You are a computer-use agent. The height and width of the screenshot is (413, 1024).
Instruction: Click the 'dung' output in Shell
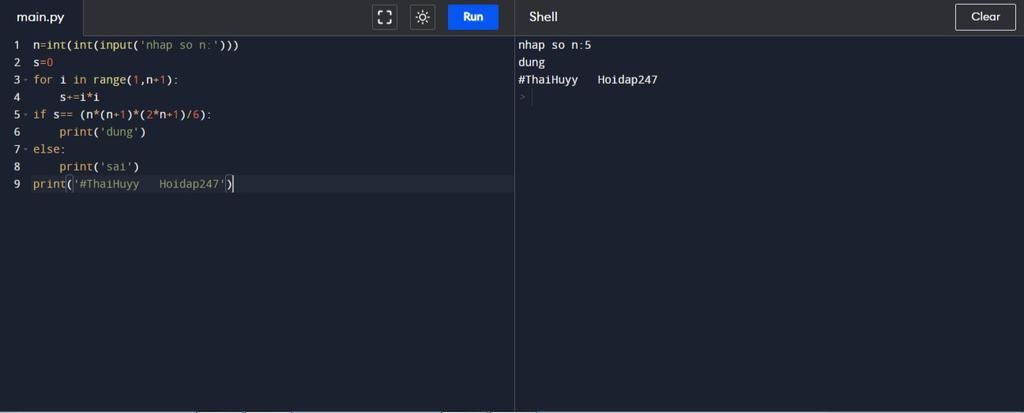click(x=532, y=62)
